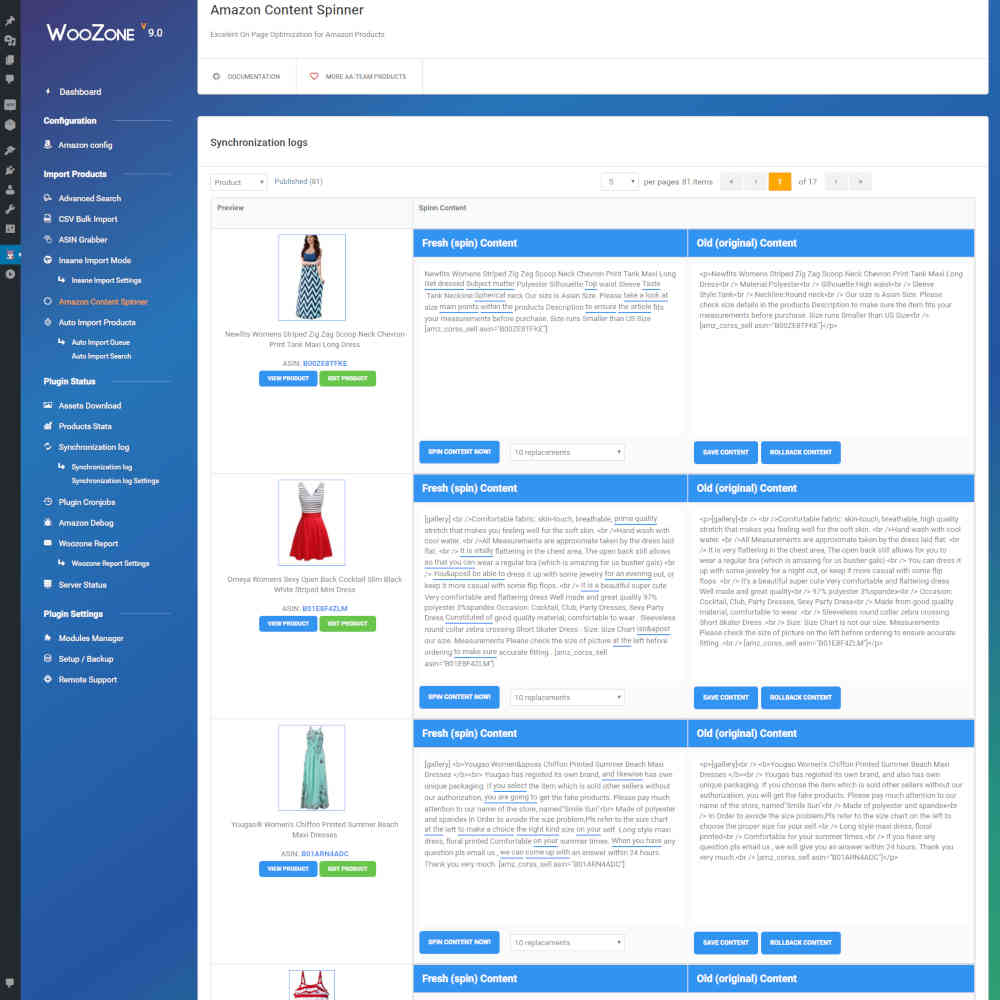The image size is (1000, 1000).
Task: Open the Product filter dropdown
Action: pyautogui.click(x=238, y=181)
